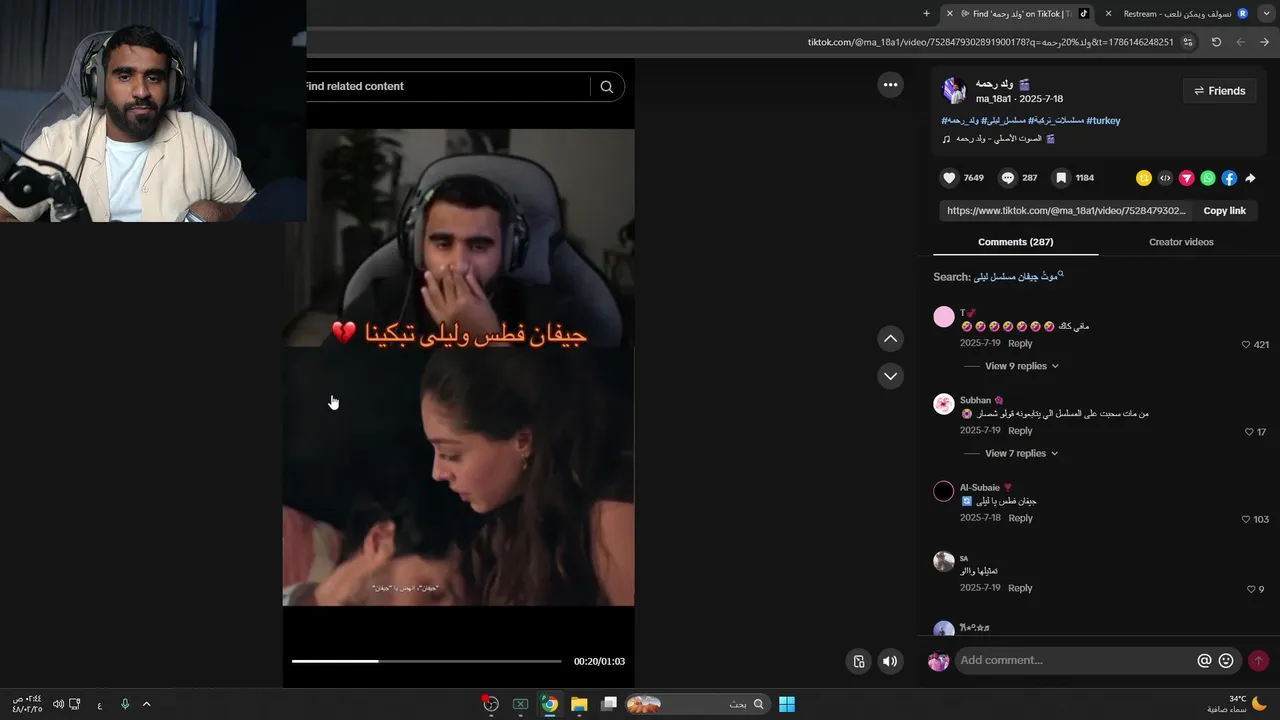Screen dimensions: 1280x720
Task: Close the Restream browser tab
Action: (1108, 14)
